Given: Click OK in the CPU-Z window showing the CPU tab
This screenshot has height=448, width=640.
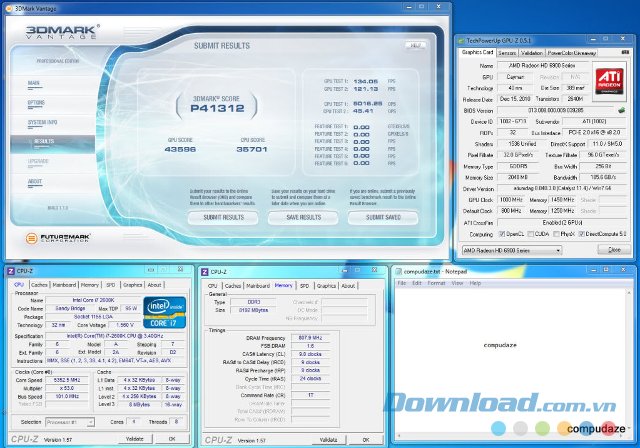Looking at the screenshot, I should 172,439.
